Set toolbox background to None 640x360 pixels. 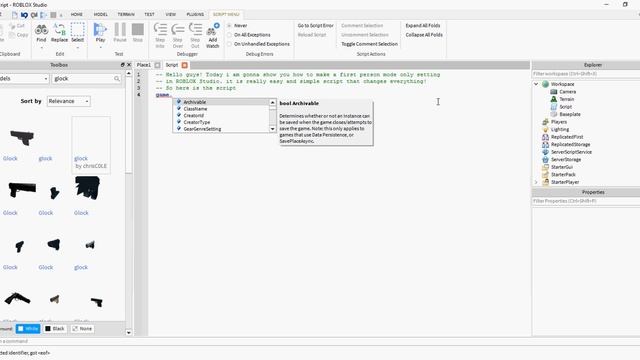[82, 329]
